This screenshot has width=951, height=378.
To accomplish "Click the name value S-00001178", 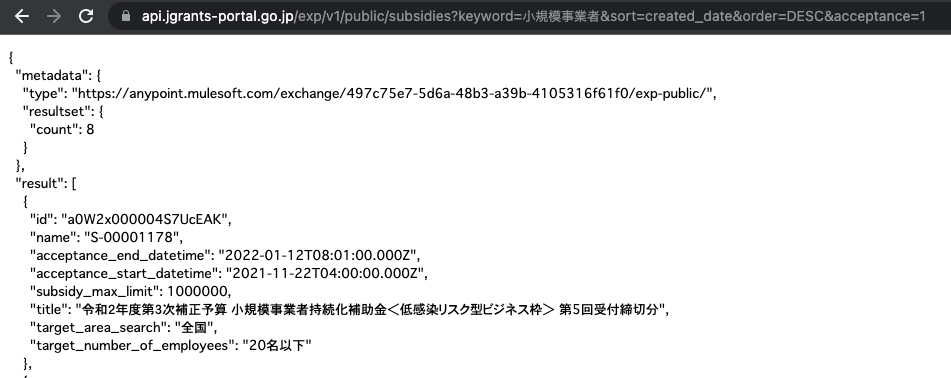I will (x=133, y=238).
